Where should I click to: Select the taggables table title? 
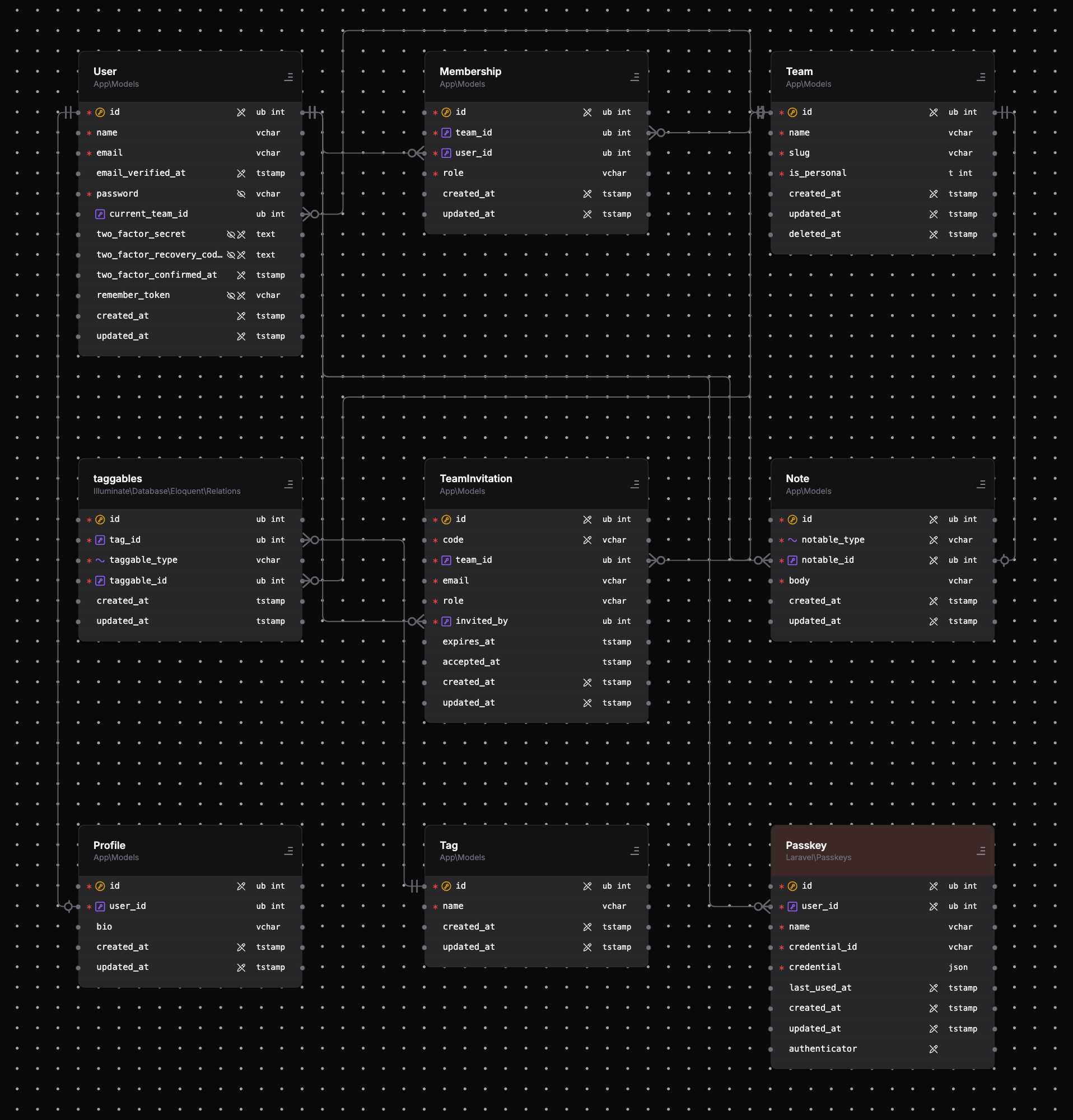(x=118, y=479)
